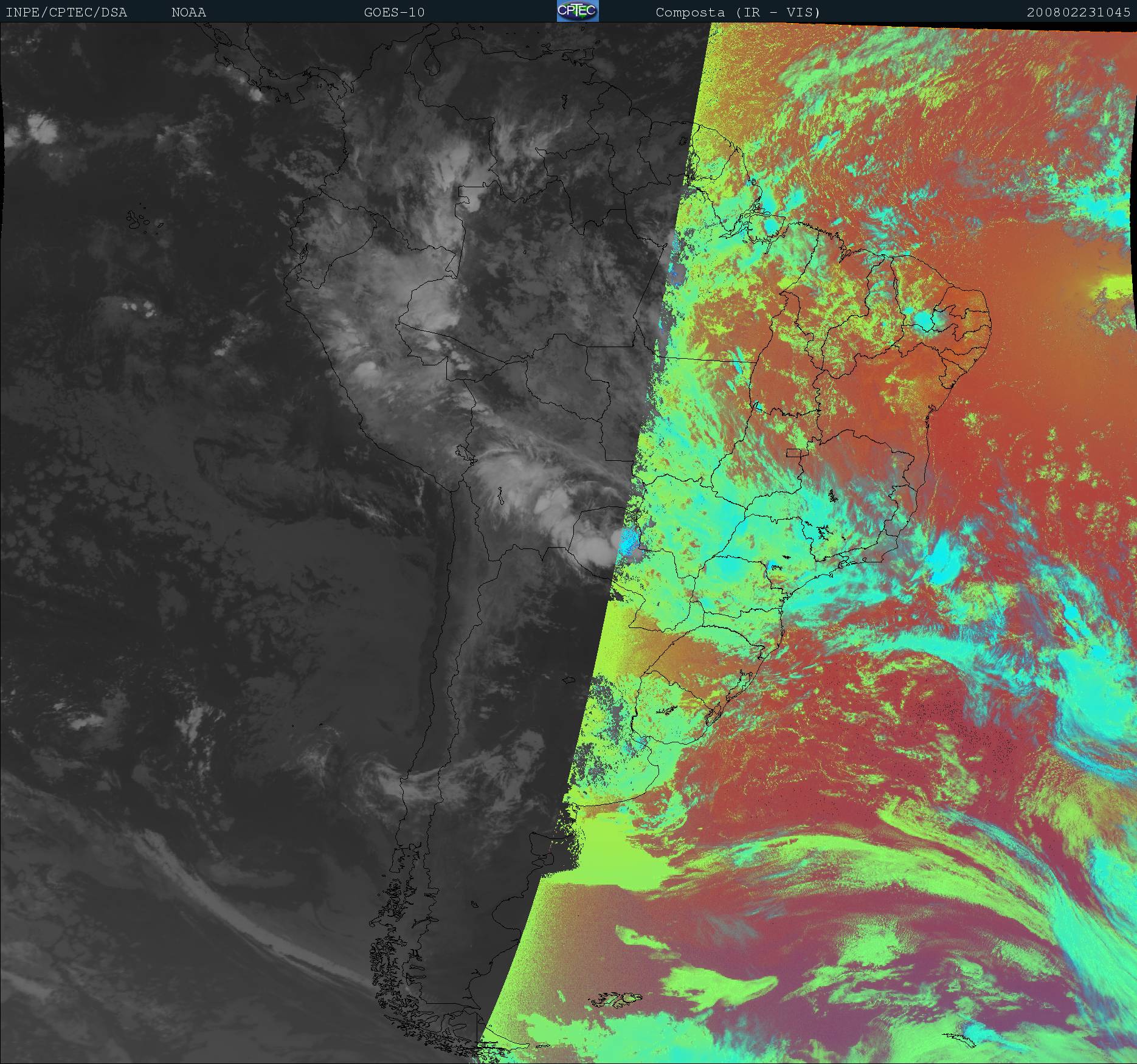This screenshot has height=1064, width=1137.
Task: Select the NOAA label in header
Action: pyautogui.click(x=188, y=12)
